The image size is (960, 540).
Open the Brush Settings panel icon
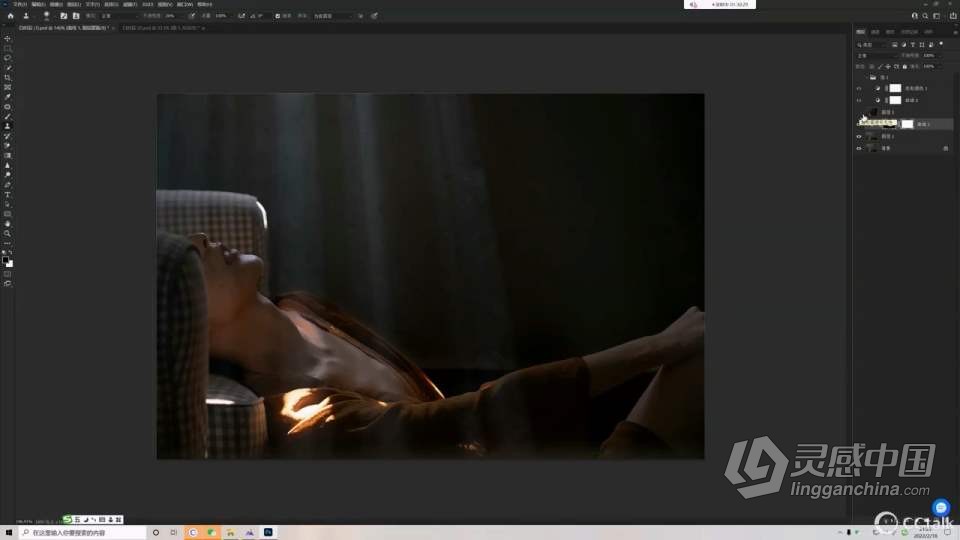pos(64,16)
